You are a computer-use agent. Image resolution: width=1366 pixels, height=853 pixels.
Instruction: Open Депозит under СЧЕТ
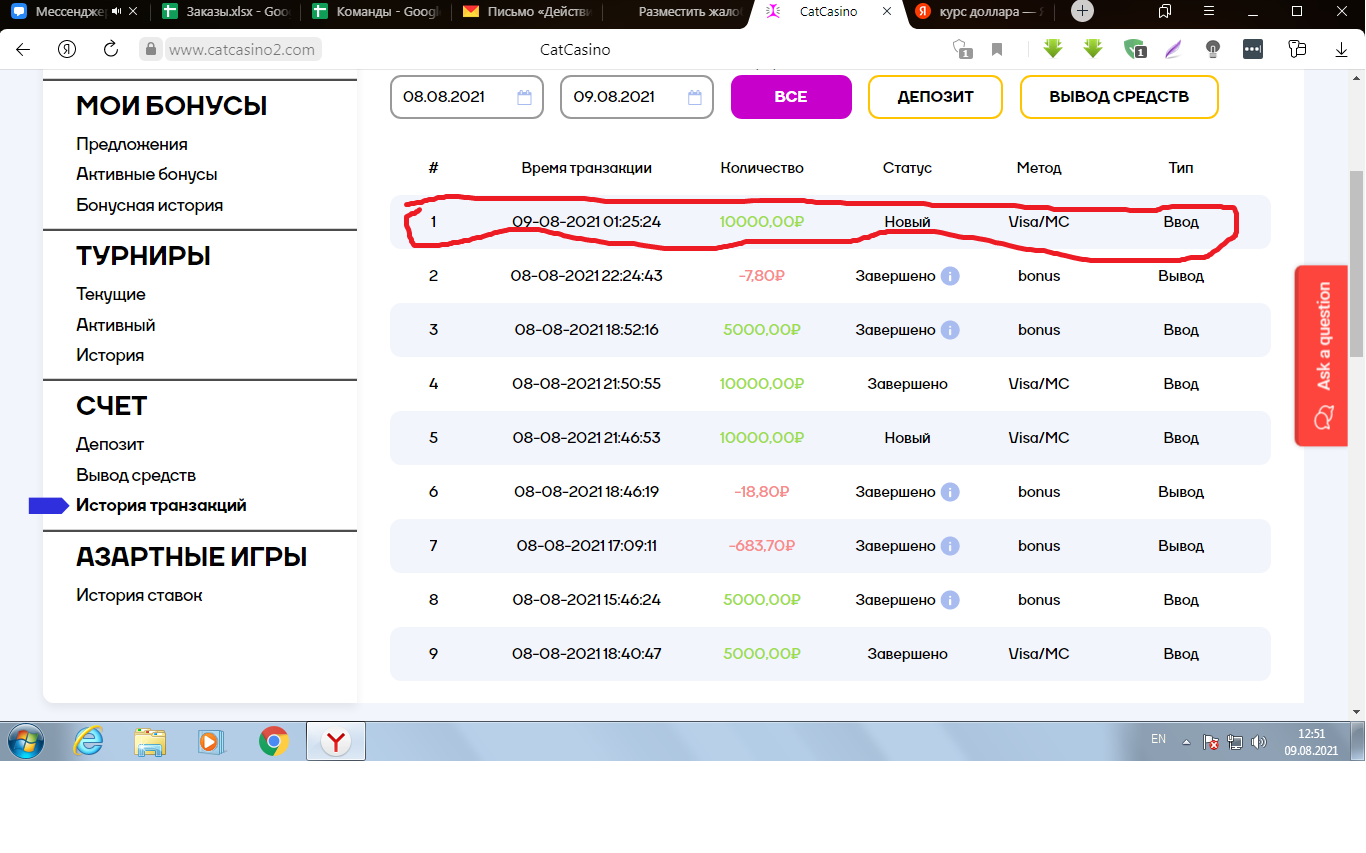click(x=110, y=444)
